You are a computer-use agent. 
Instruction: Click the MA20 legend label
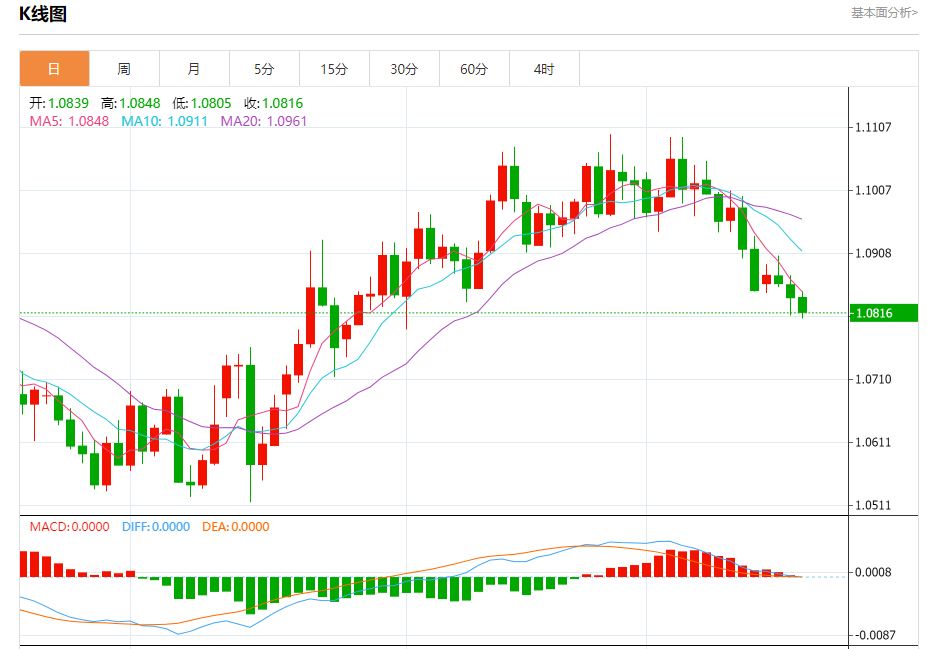[264, 121]
